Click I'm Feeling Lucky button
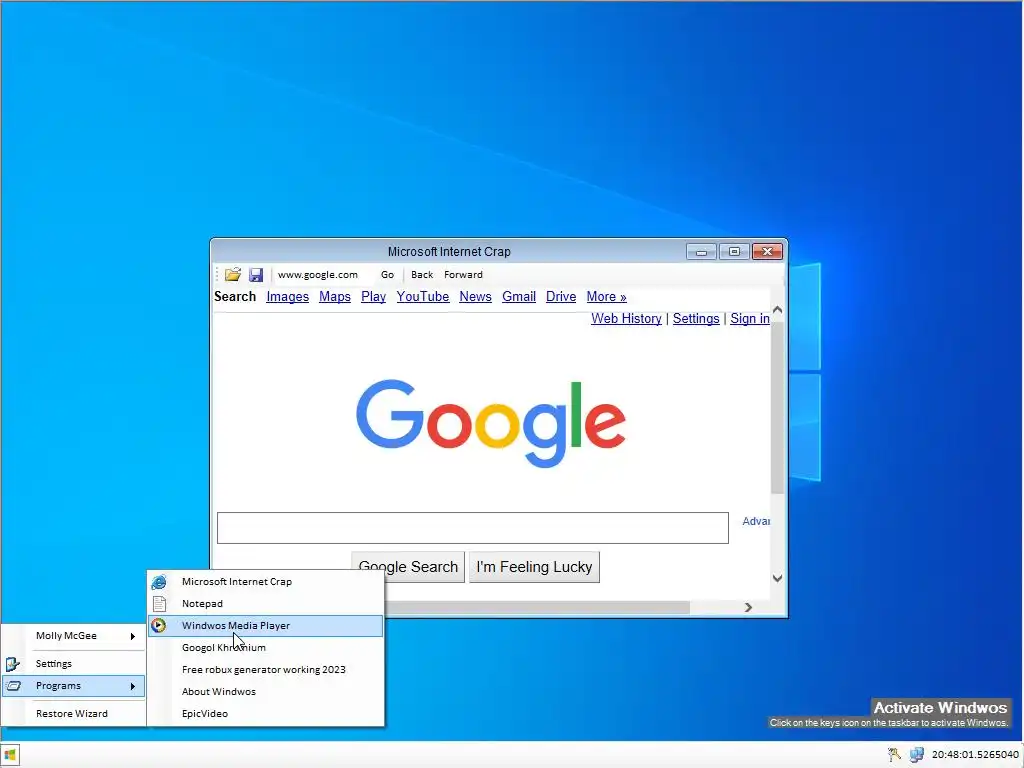Image resolution: width=1024 pixels, height=768 pixels. point(534,567)
